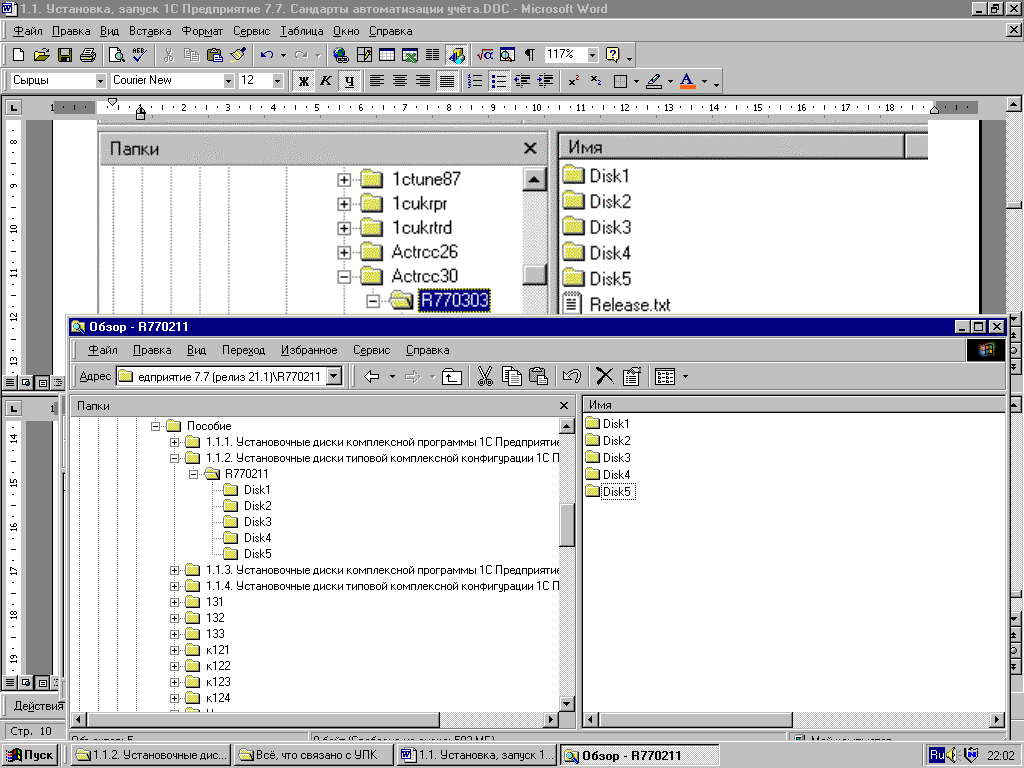The image size is (1024, 768).
Task: Toggle Italic formatting in Word
Action: (x=326, y=81)
